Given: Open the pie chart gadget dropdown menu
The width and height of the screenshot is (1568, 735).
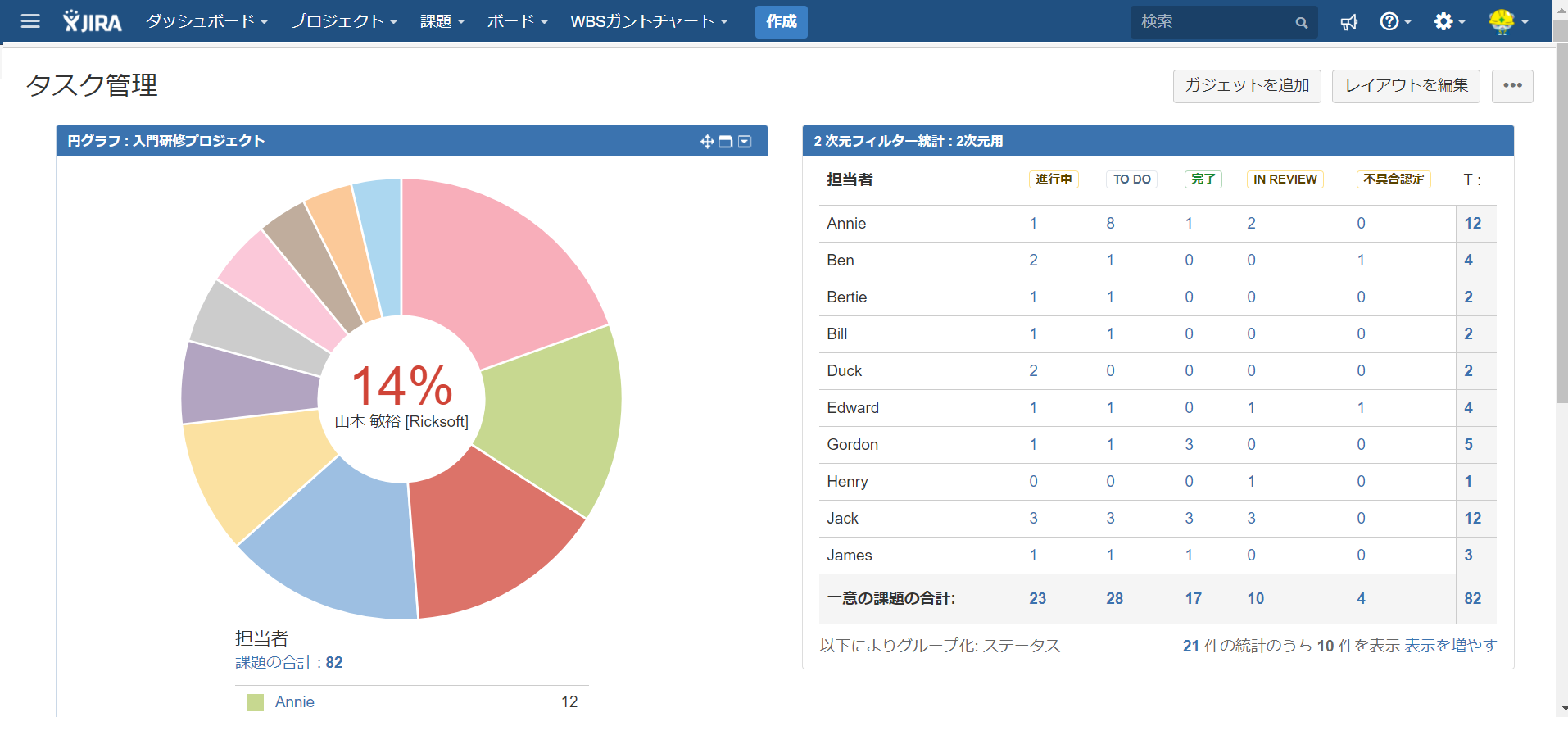Looking at the screenshot, I should (745, 142).
